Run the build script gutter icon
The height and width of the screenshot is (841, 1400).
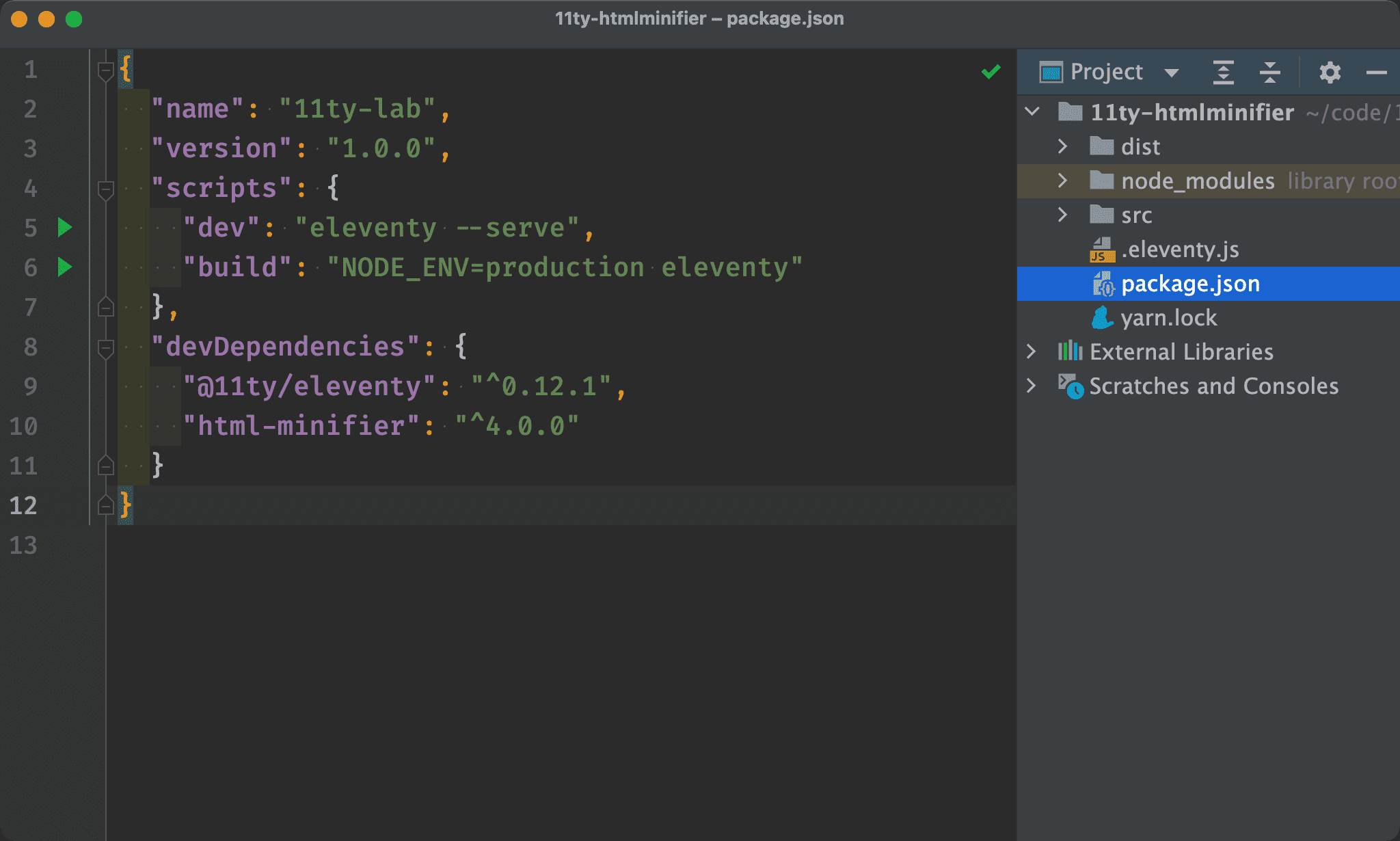click(65, 267)
